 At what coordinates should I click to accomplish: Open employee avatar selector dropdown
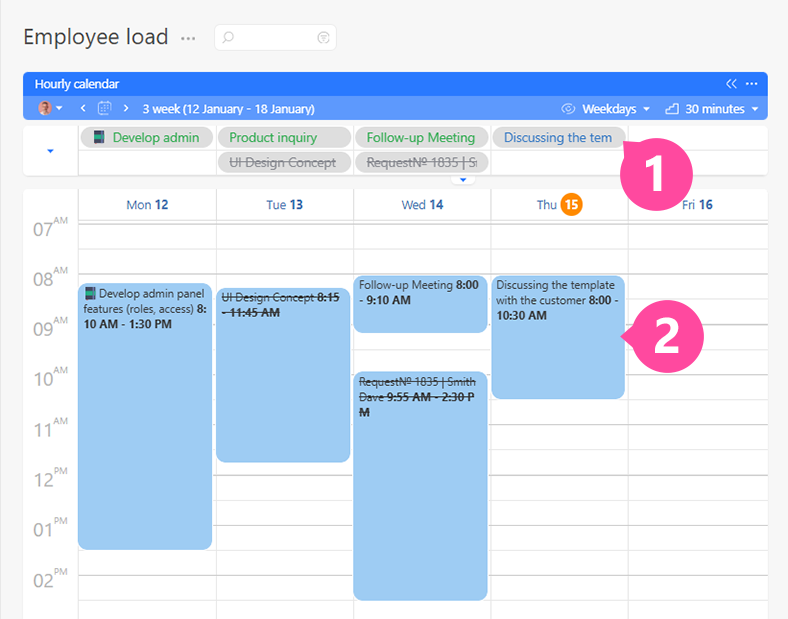click(50, 108)
